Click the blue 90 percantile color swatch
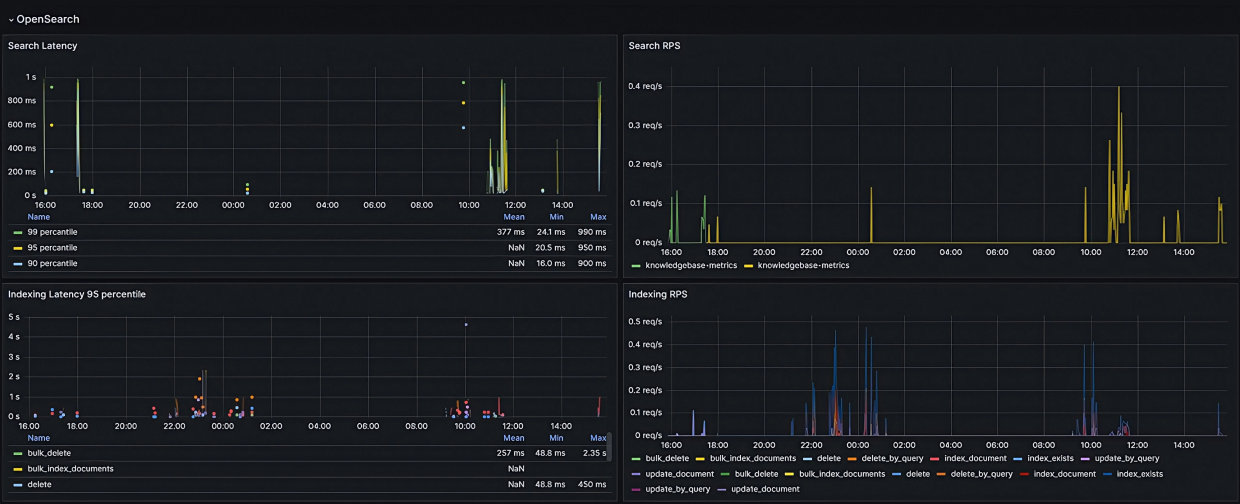1240x504 pixels. point(18,264)
